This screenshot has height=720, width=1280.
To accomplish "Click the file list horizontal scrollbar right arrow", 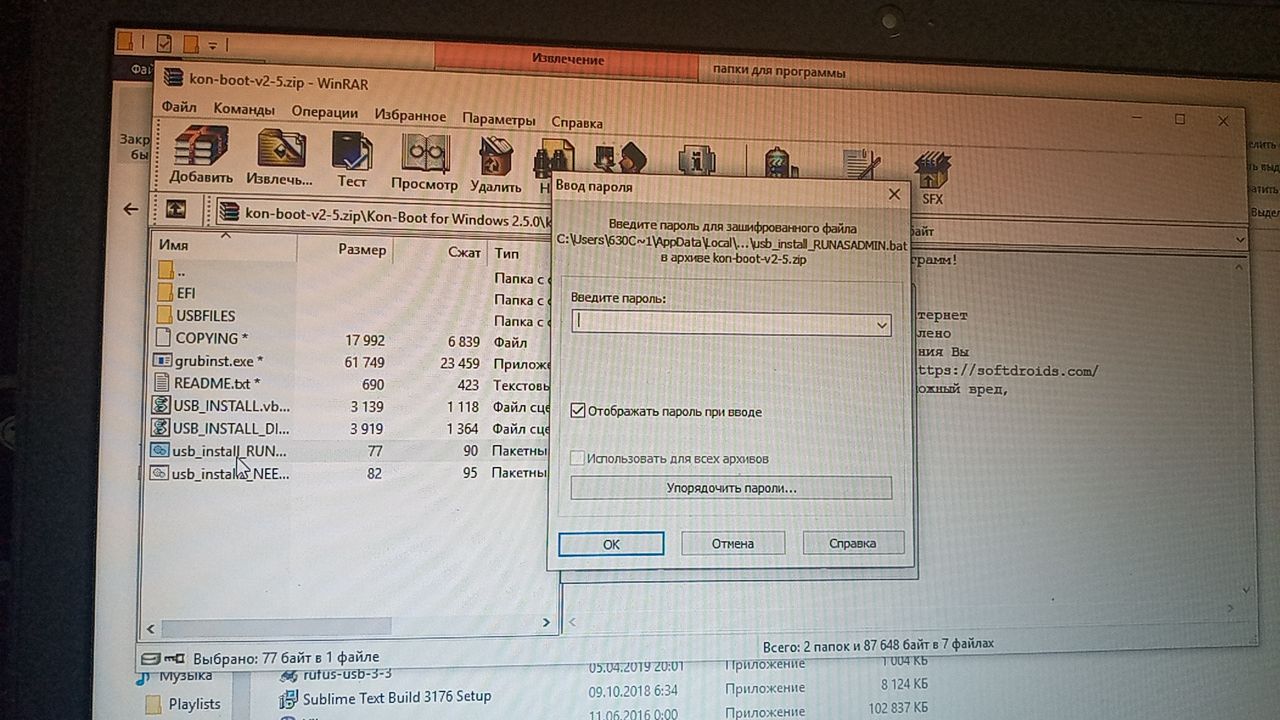I will pos(546,622).
